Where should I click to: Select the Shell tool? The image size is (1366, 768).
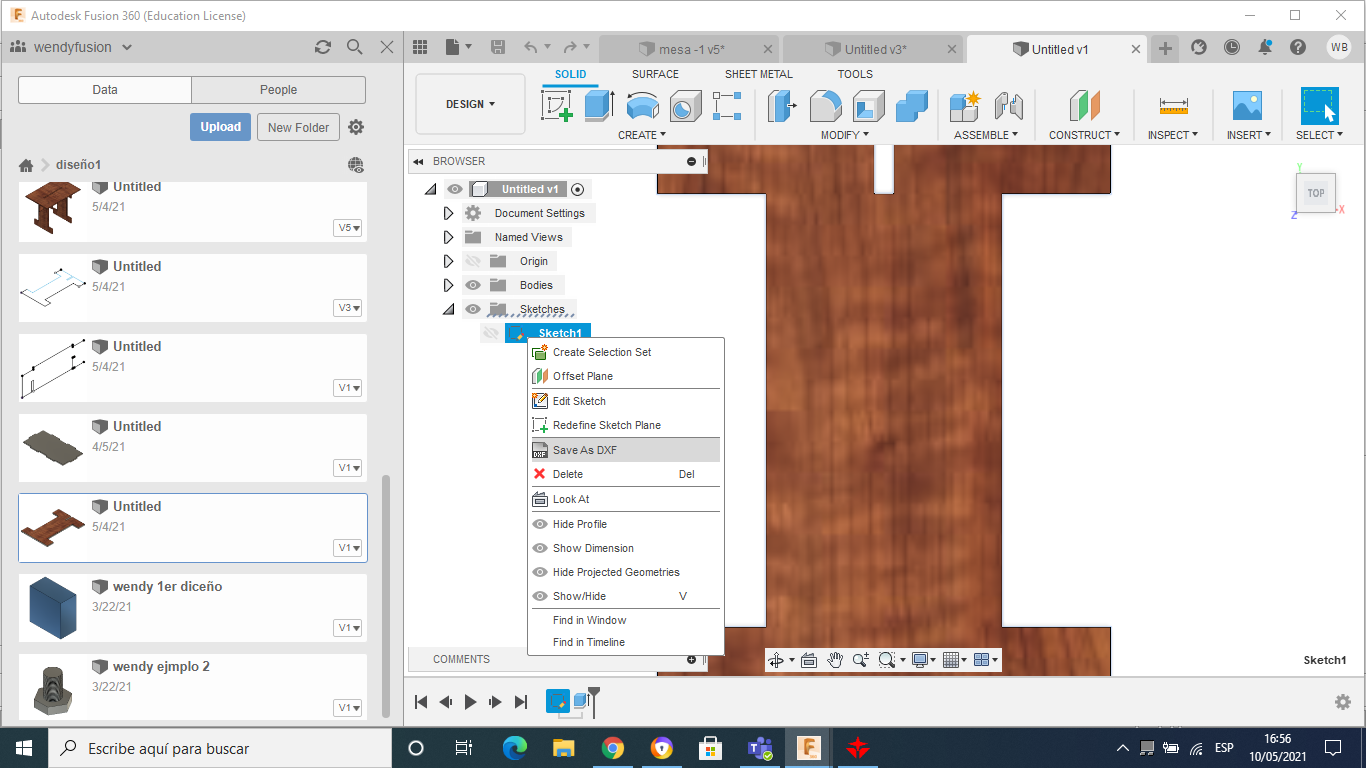(868, 106)
